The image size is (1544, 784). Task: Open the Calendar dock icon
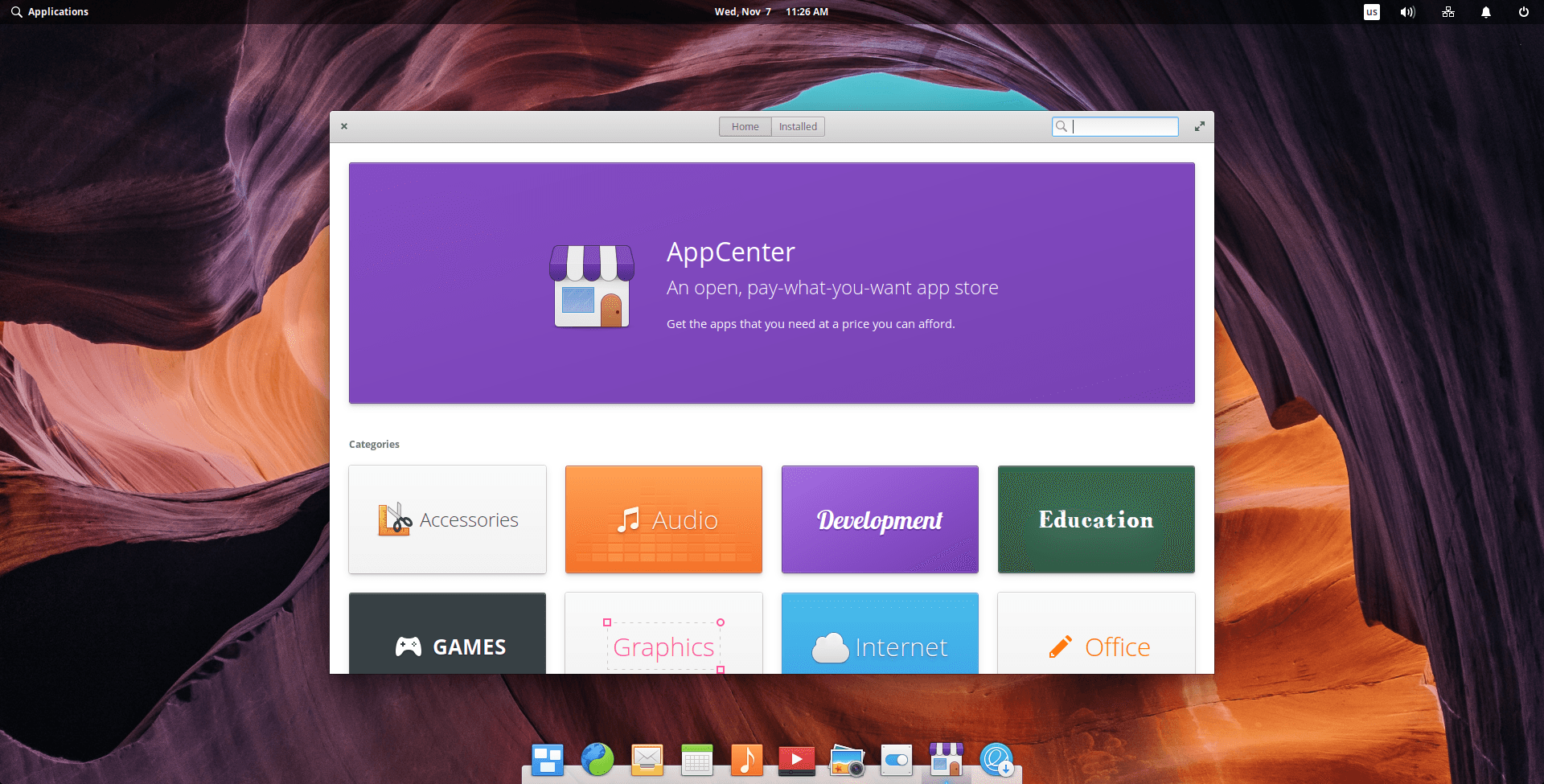click(697, 760)
